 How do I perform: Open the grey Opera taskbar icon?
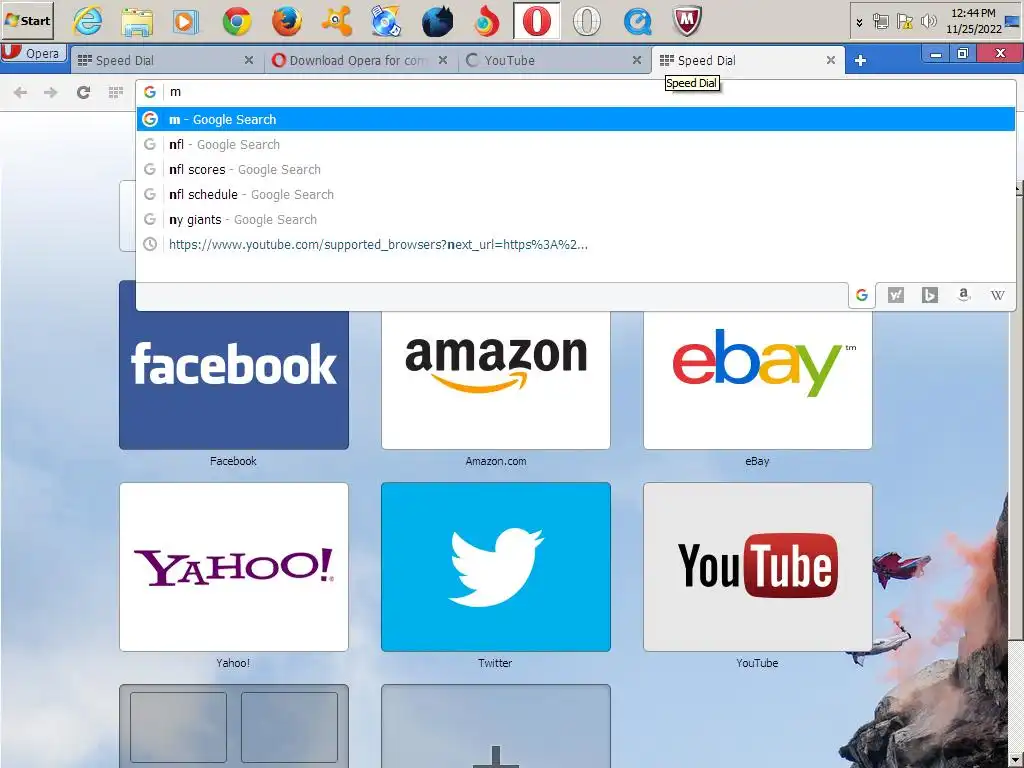click(x=586, y=21)
